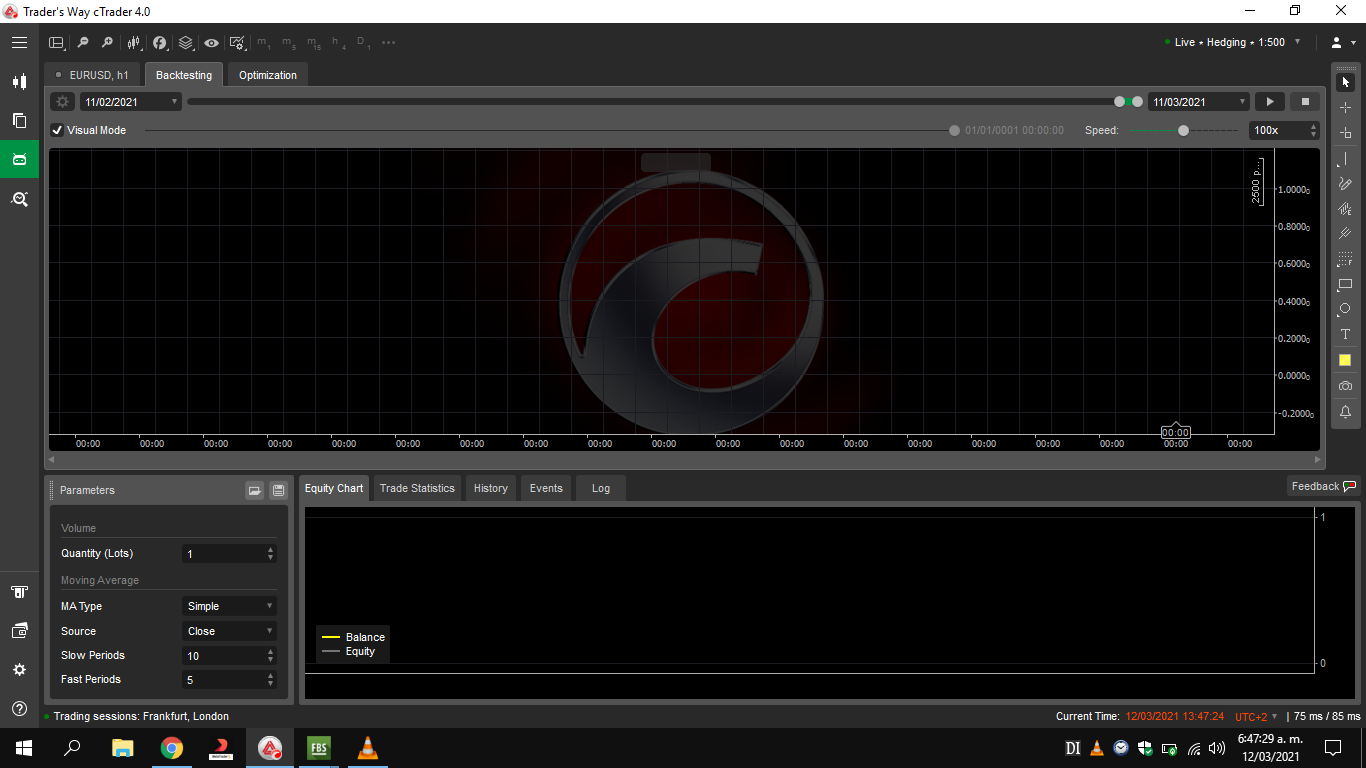1366x768 pixels.
Task: Select the text annotation tool
Action: pos(1345,334)
